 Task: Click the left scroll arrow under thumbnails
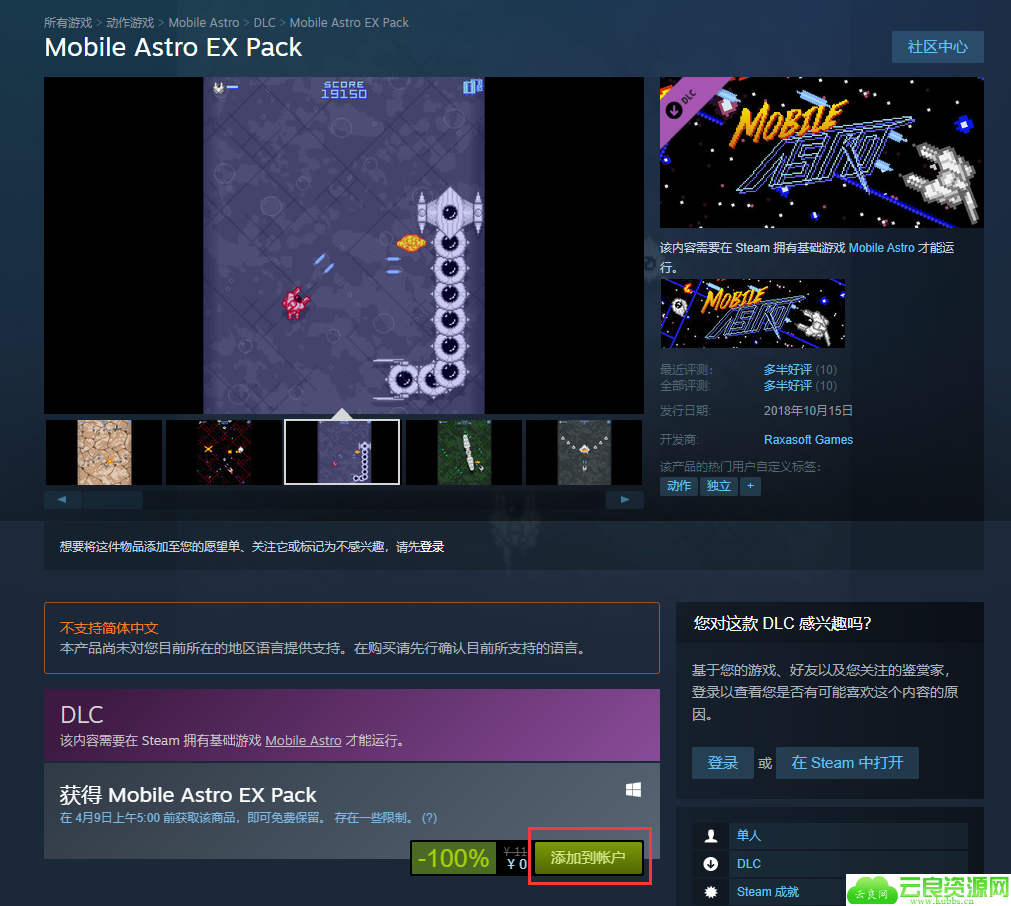[62, 499]
